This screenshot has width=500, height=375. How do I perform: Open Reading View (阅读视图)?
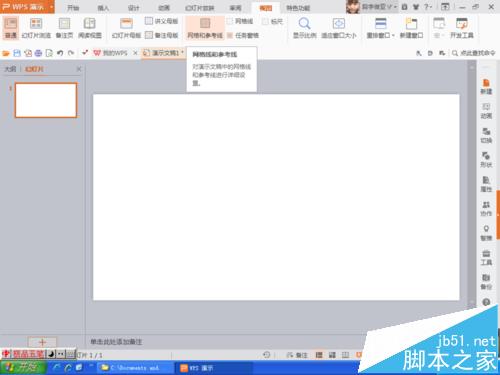[90, 28]
